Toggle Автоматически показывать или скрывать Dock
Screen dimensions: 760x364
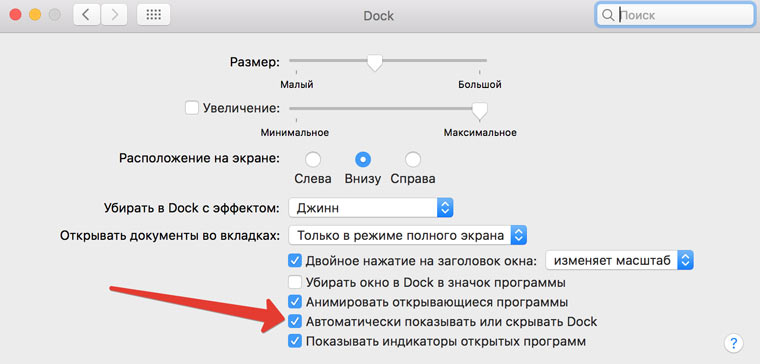[295, 321]
